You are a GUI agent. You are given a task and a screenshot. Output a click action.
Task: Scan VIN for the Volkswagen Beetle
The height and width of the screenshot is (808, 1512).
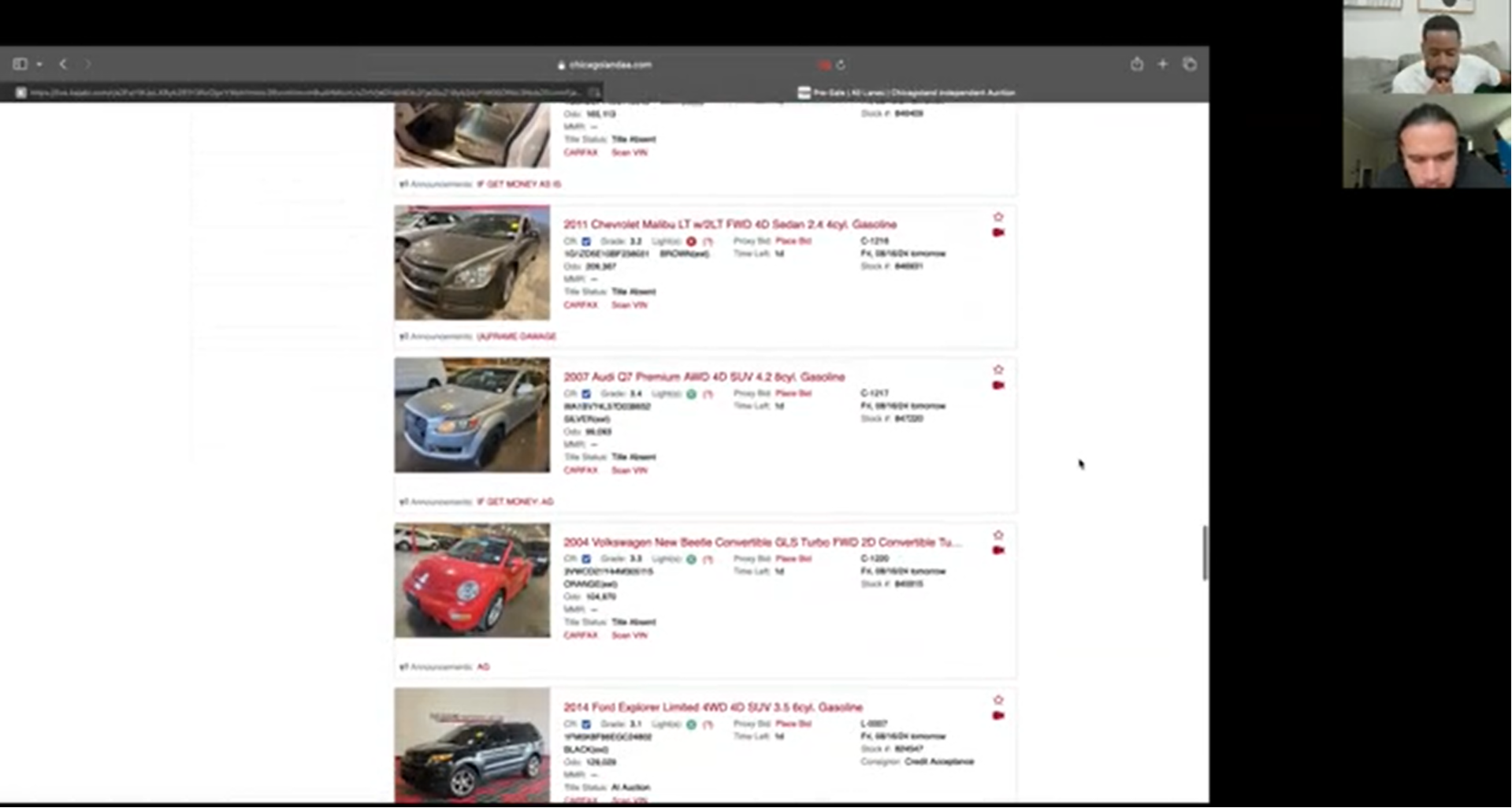(630, 635)
